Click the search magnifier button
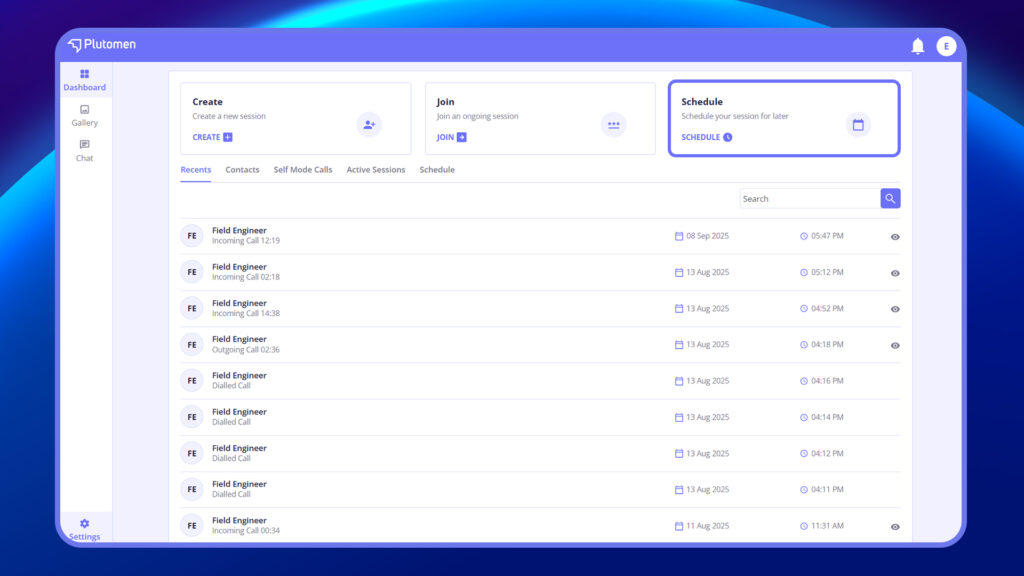The height and width of the screenshot is (576, 1024). pos(890,199)
